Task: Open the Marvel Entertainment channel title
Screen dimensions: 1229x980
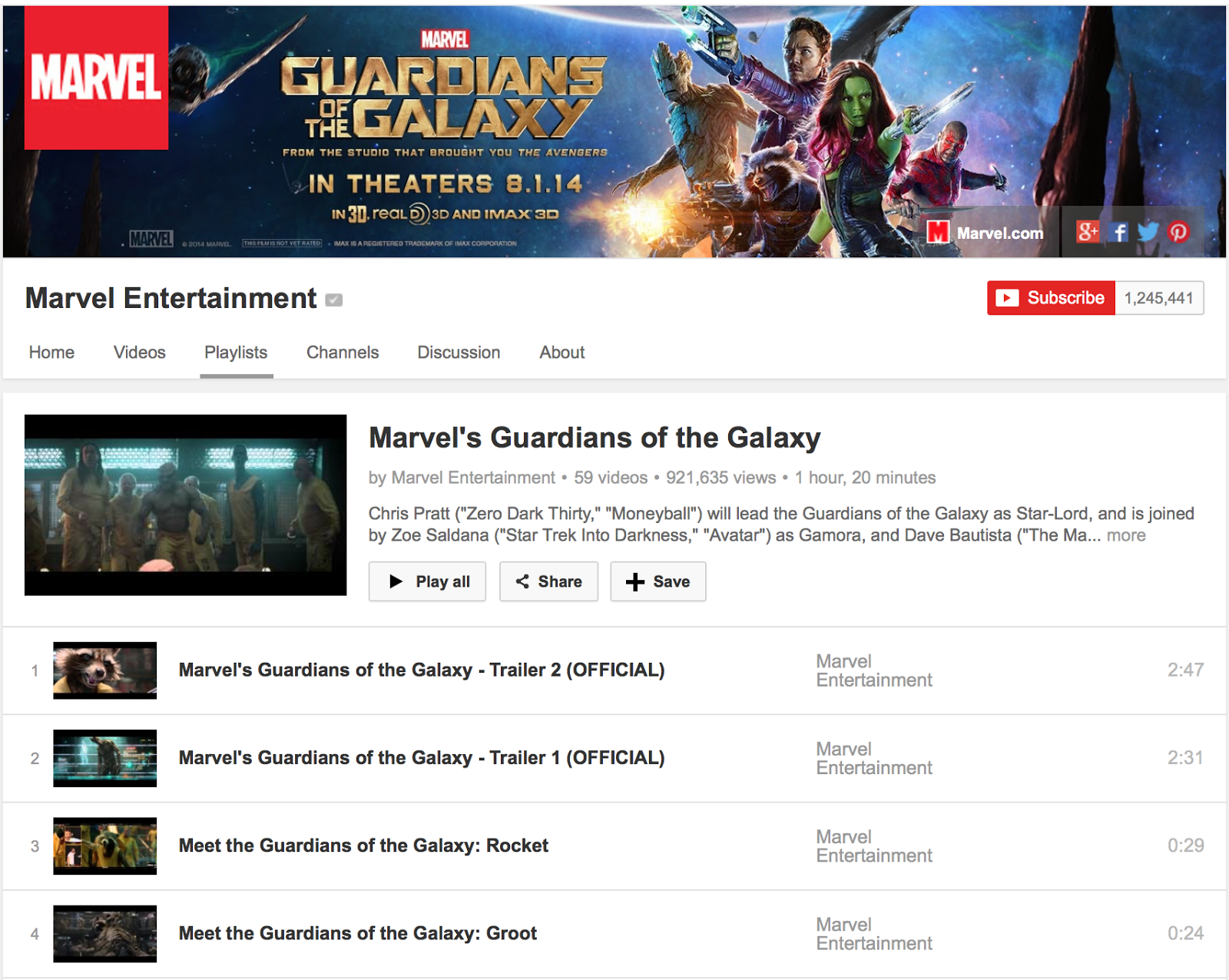Action: 171,299
